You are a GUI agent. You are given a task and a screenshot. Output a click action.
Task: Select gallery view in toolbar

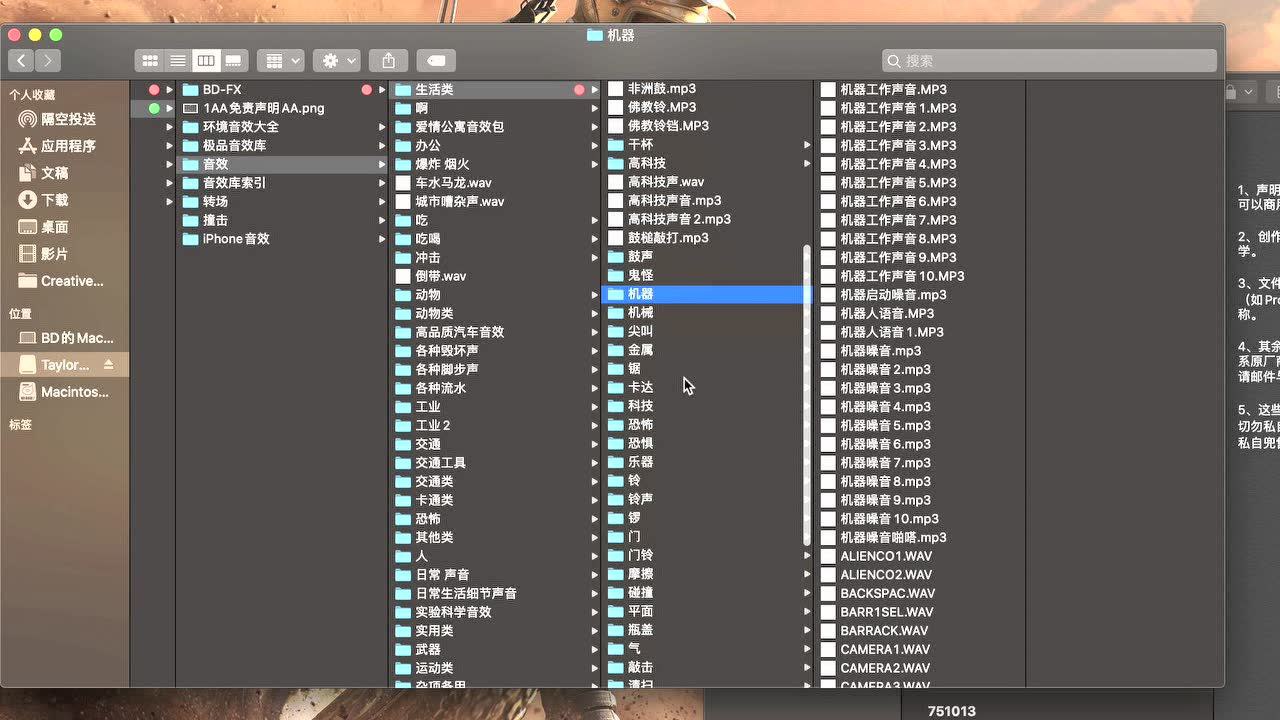pyautogui.click(x=233, y=61)
